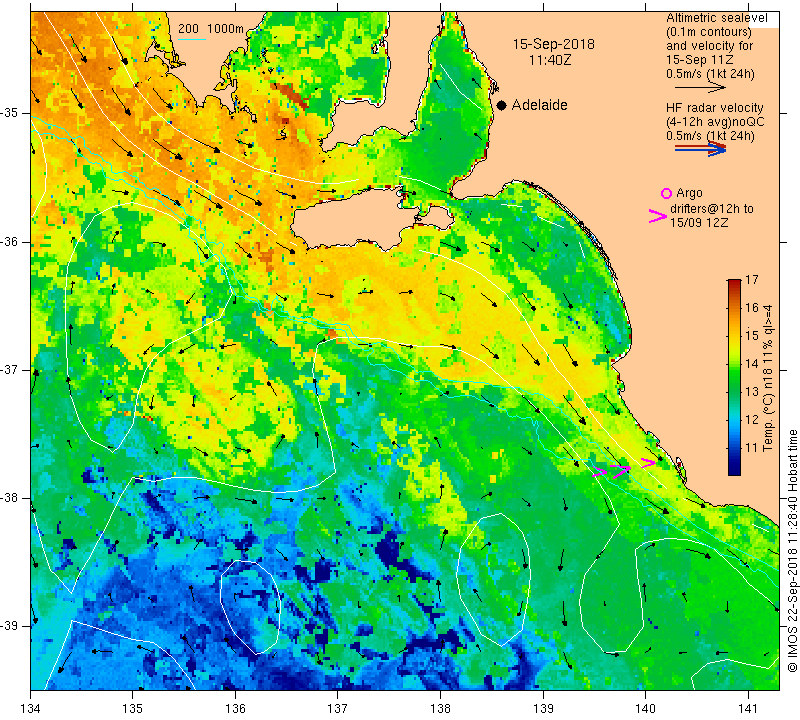Click the longitude axis label '134'
The width and height of the screenshot is (800, 720).
pyautogui.click(x=31, y=709)
